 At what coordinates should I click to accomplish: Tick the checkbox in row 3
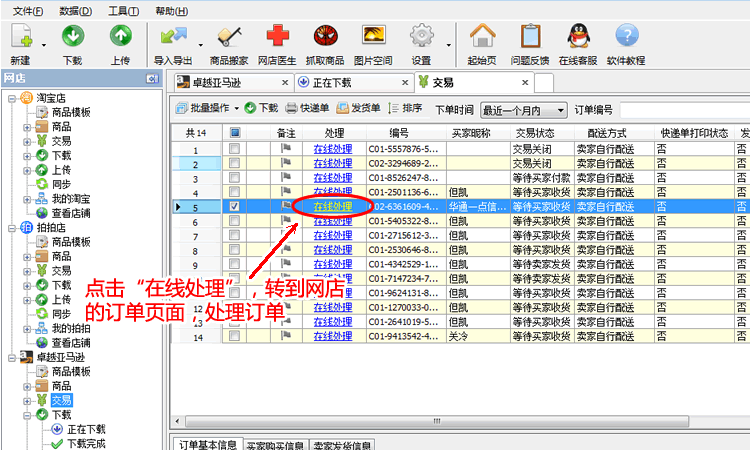coord(234,177)
